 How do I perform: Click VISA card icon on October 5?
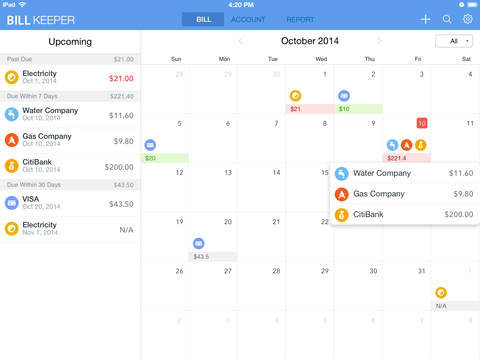point(150,145)
